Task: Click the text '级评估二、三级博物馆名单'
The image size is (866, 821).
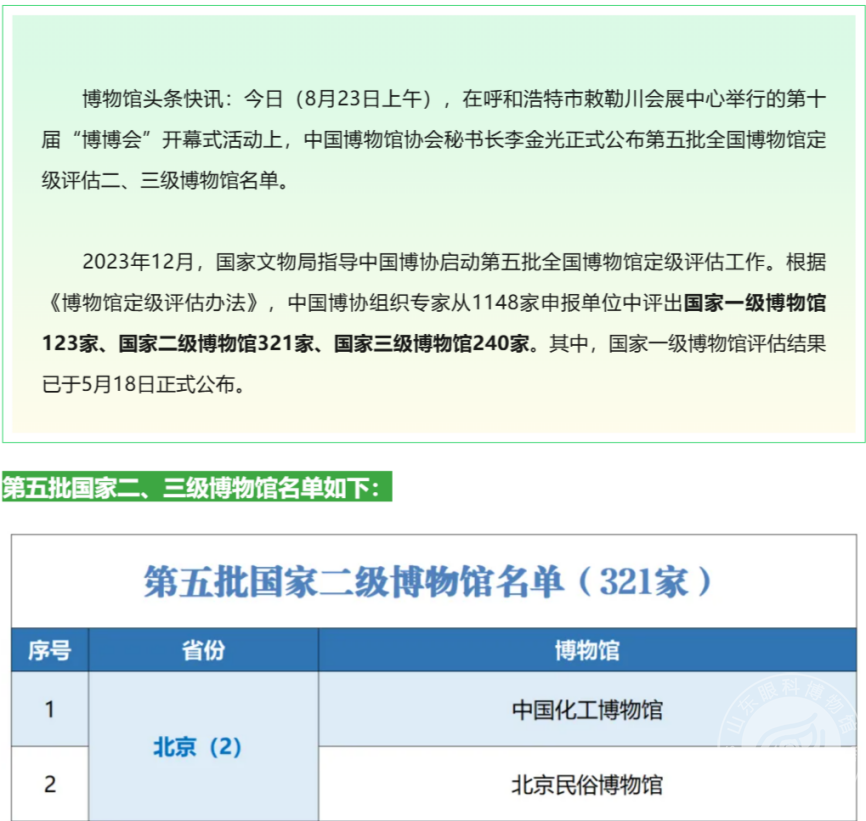Action: coord(160,181)
